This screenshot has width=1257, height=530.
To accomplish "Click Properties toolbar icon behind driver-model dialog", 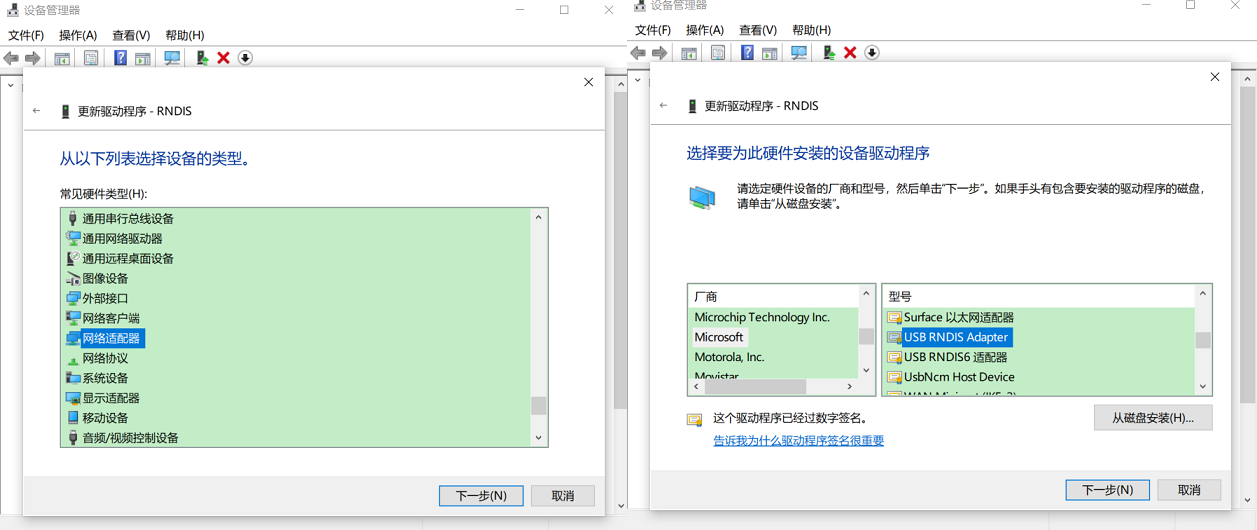I will click(718, 52).
